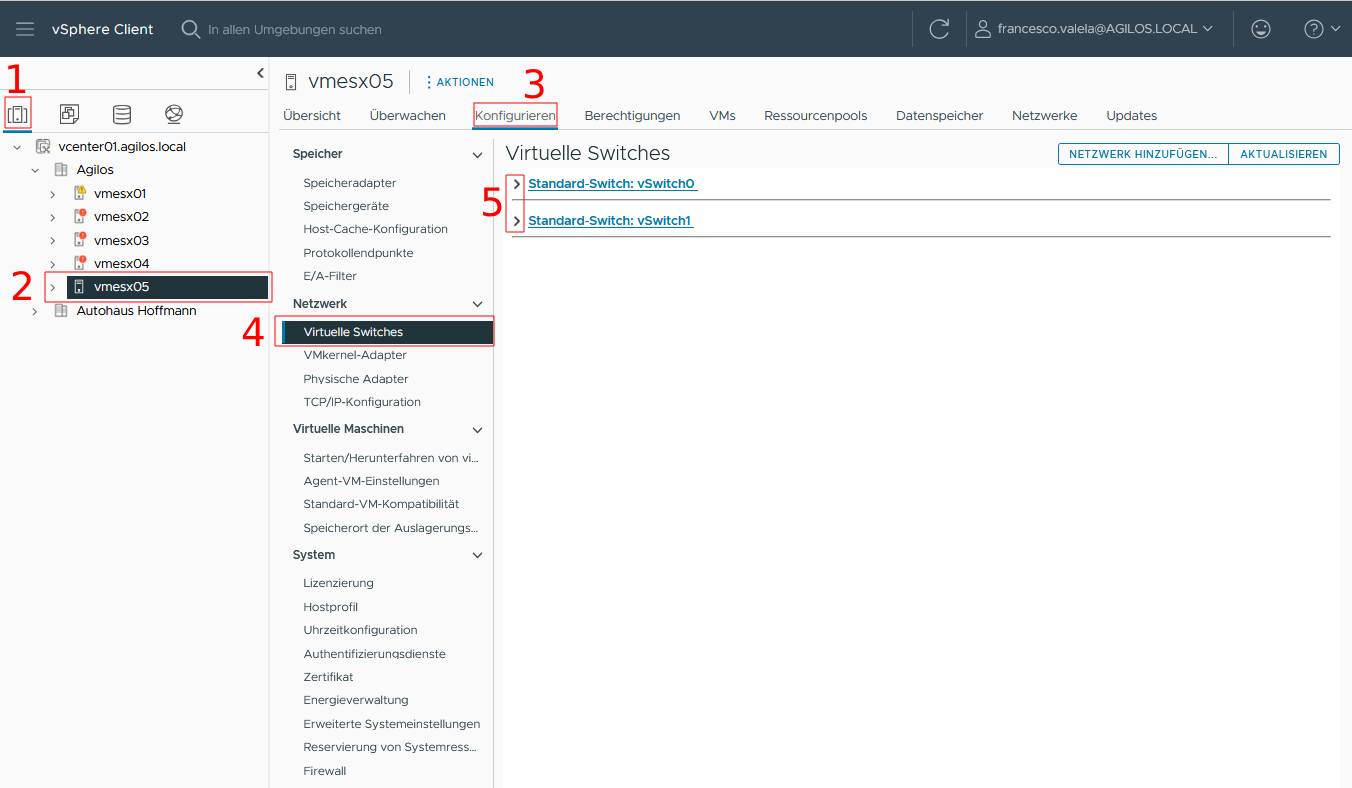1352x788 pixels.
Task: Click the vcenter01.agilos.local server icon
Action: pos(43,146)
